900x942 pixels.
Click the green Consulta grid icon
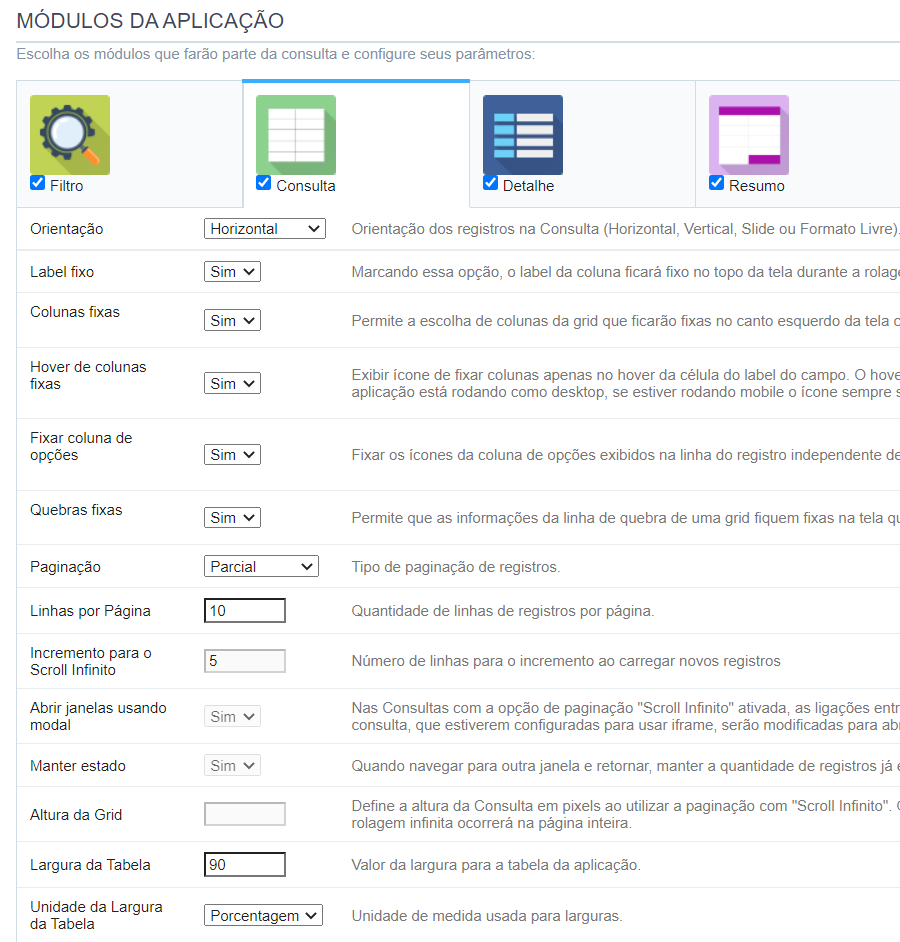click(x=296, y=135)
